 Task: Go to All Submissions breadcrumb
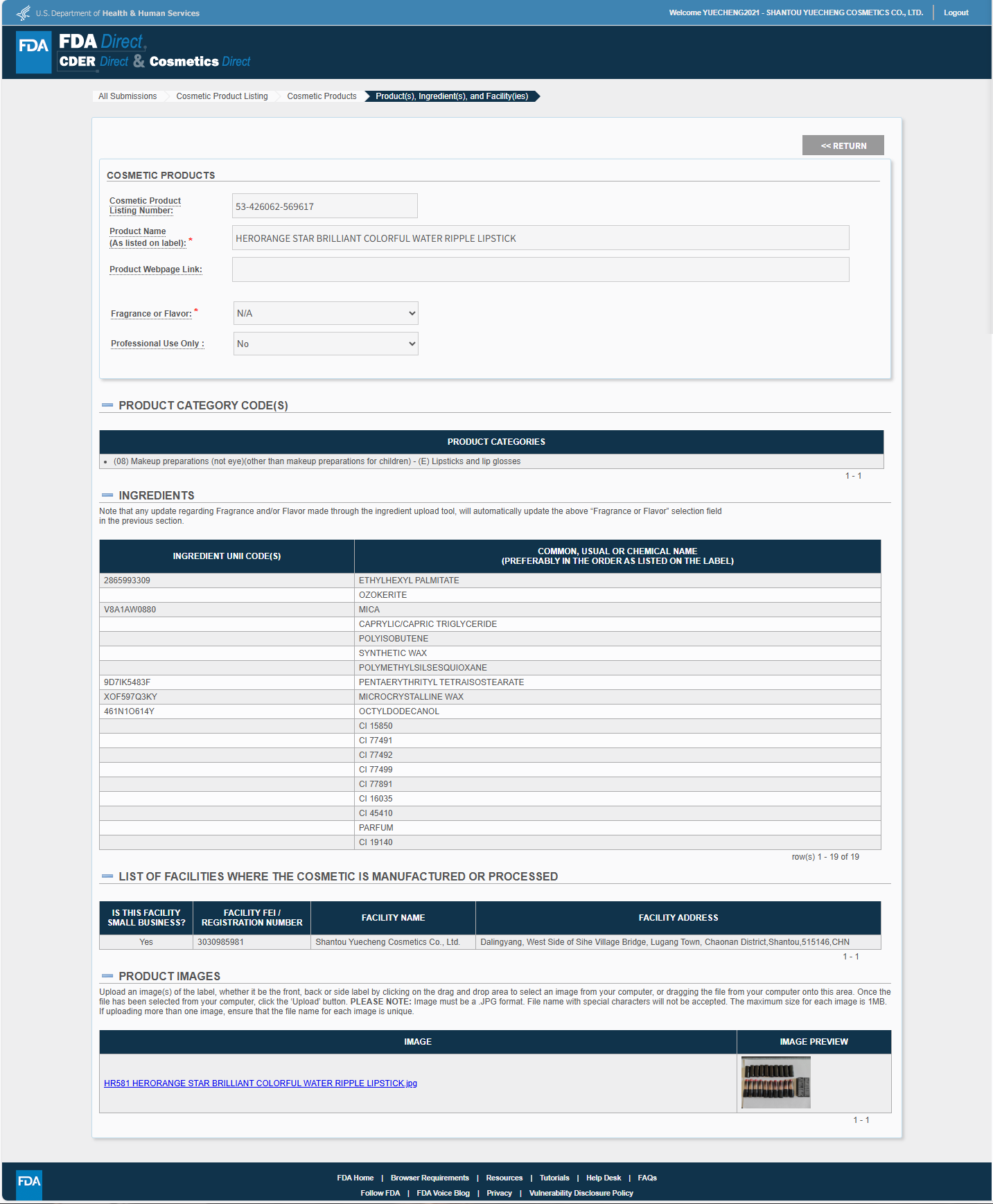coord(128,96)
